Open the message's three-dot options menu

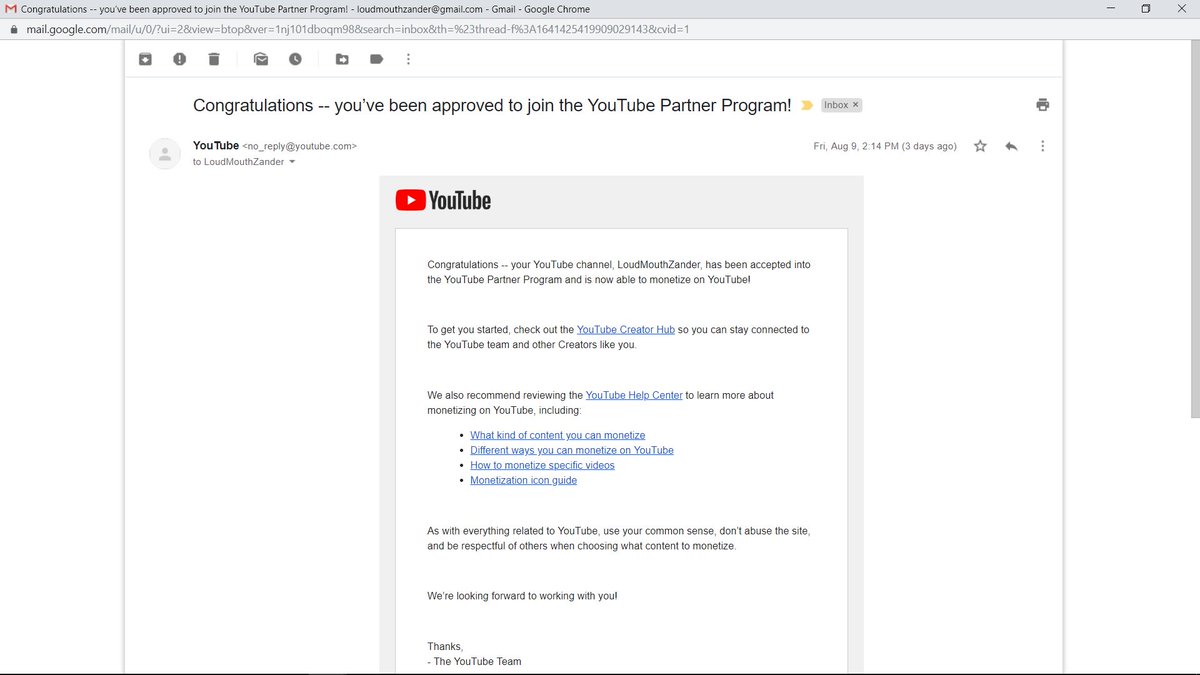[x=1043, y=146]
